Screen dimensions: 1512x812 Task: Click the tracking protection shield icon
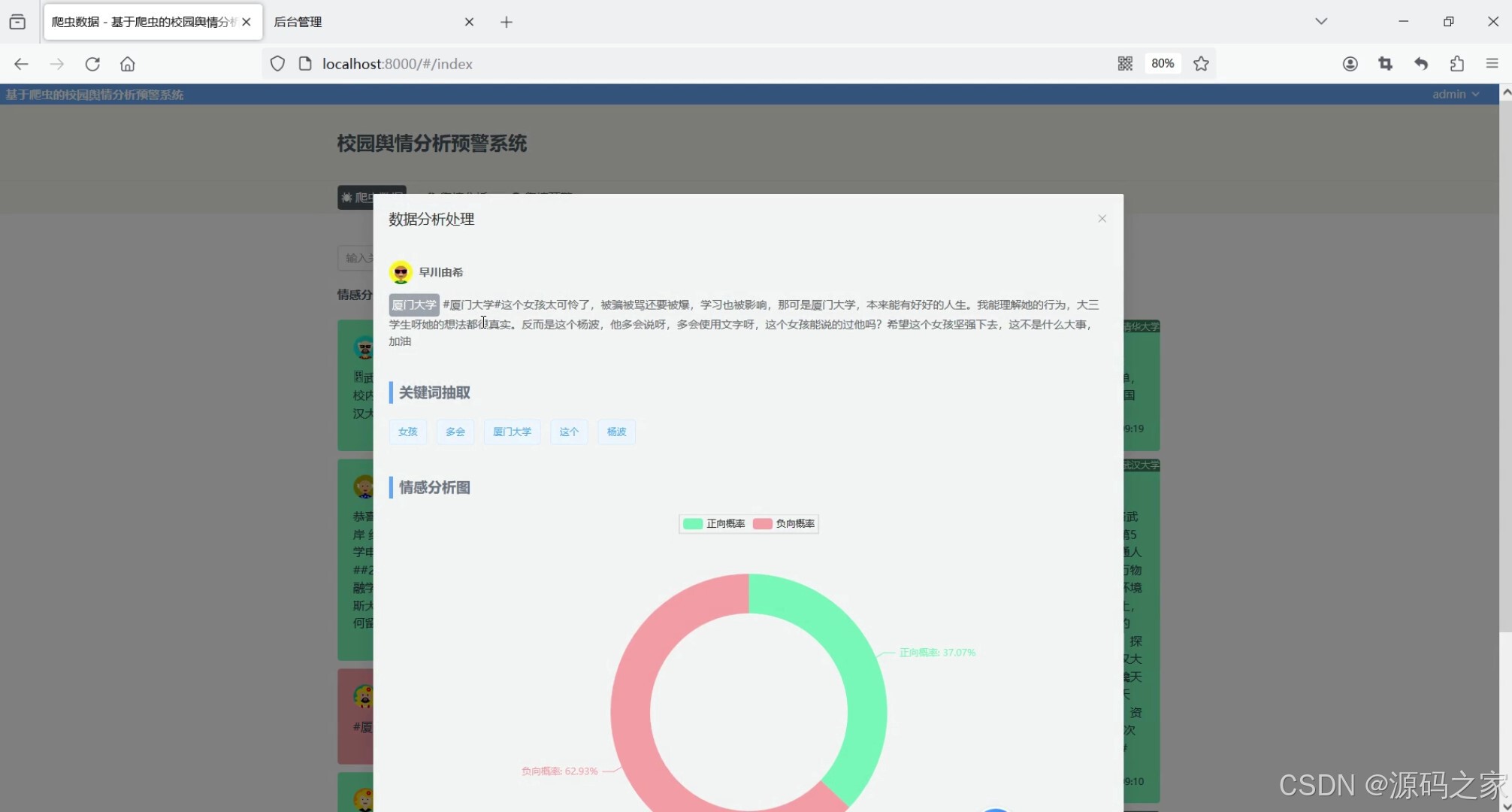pos(277,64)
